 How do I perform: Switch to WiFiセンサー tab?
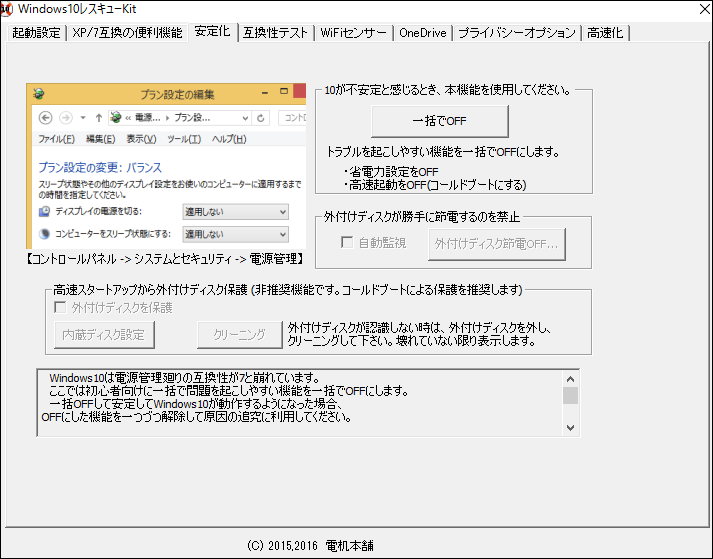pos(353,33)
